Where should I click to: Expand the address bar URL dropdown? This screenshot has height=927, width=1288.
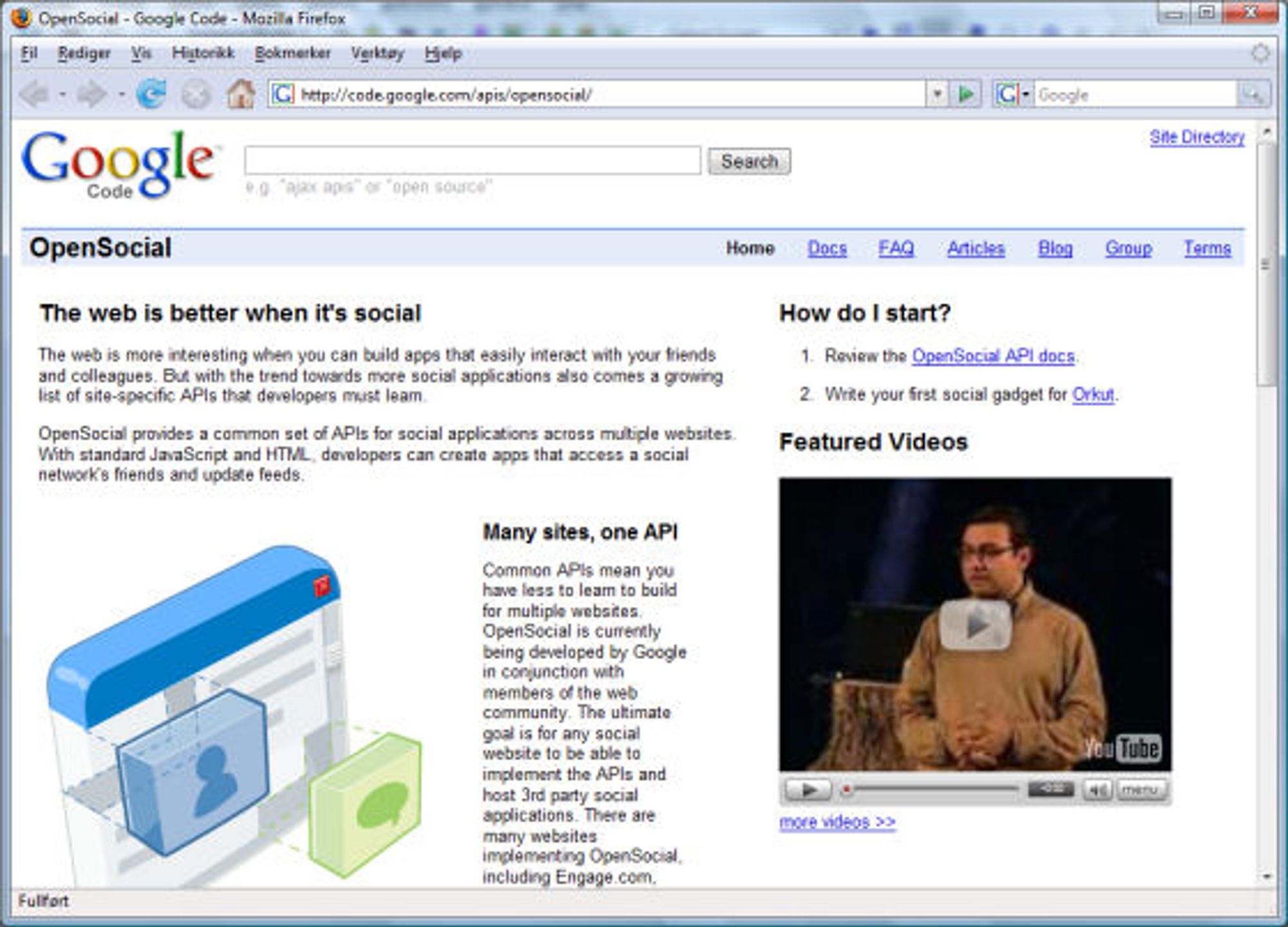[937, 95]
